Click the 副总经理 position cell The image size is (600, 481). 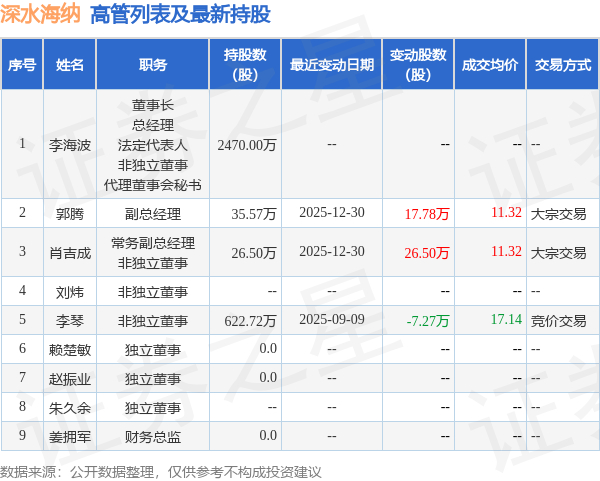[x=153, y=214]
